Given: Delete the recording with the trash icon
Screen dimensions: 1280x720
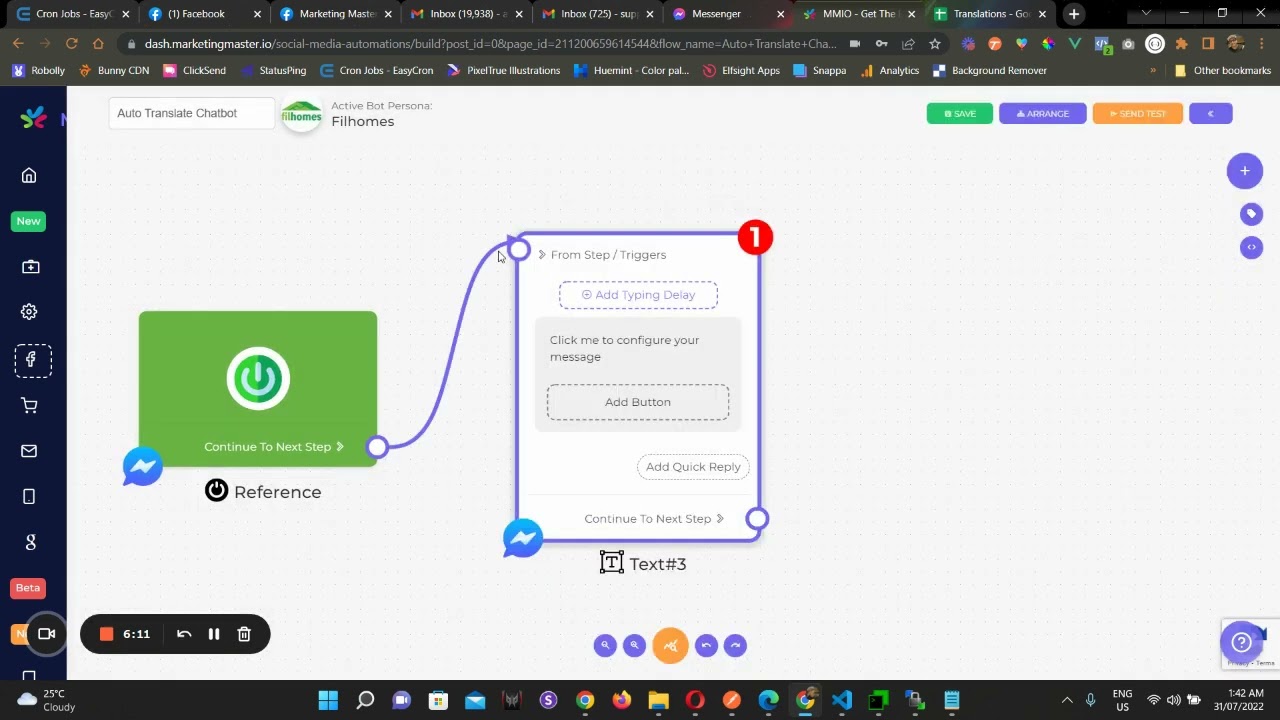Looking at the screenshot, I should (244, 634).
